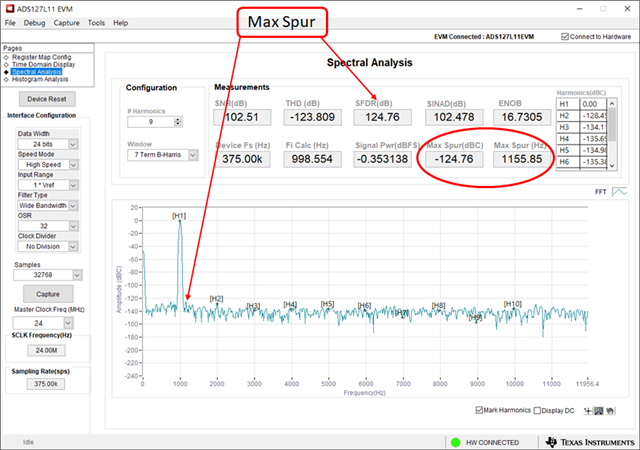Open the Samples dropdown
The width and height of the screenshot is (640, 450).
coord(77,275)
